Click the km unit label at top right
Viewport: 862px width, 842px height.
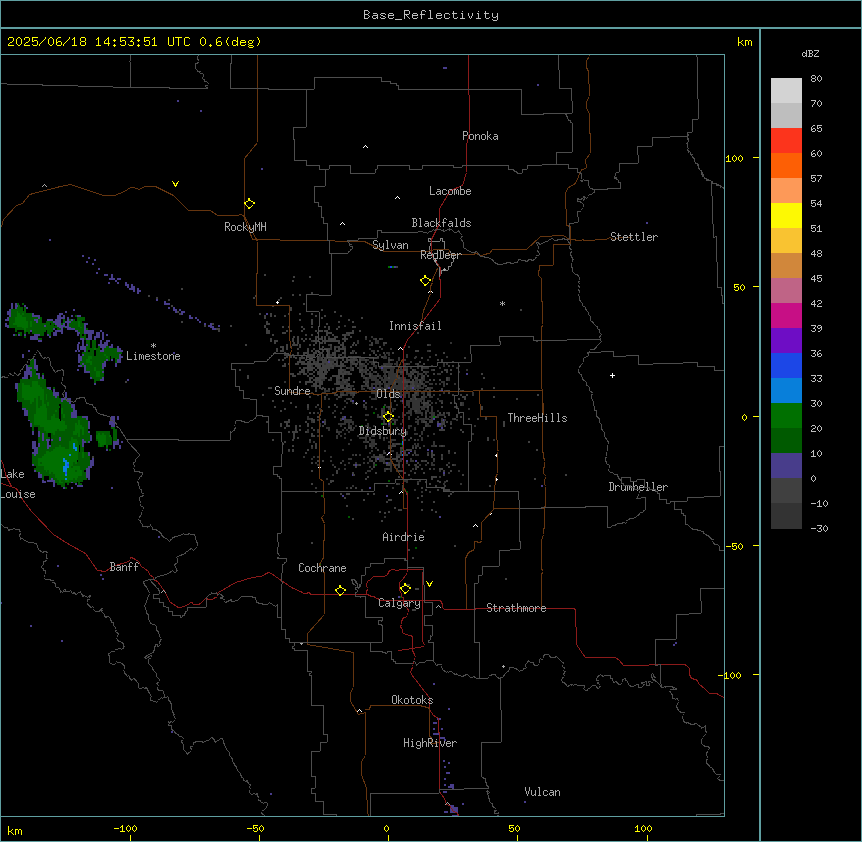pyautogui.click(x=744, y=42)
